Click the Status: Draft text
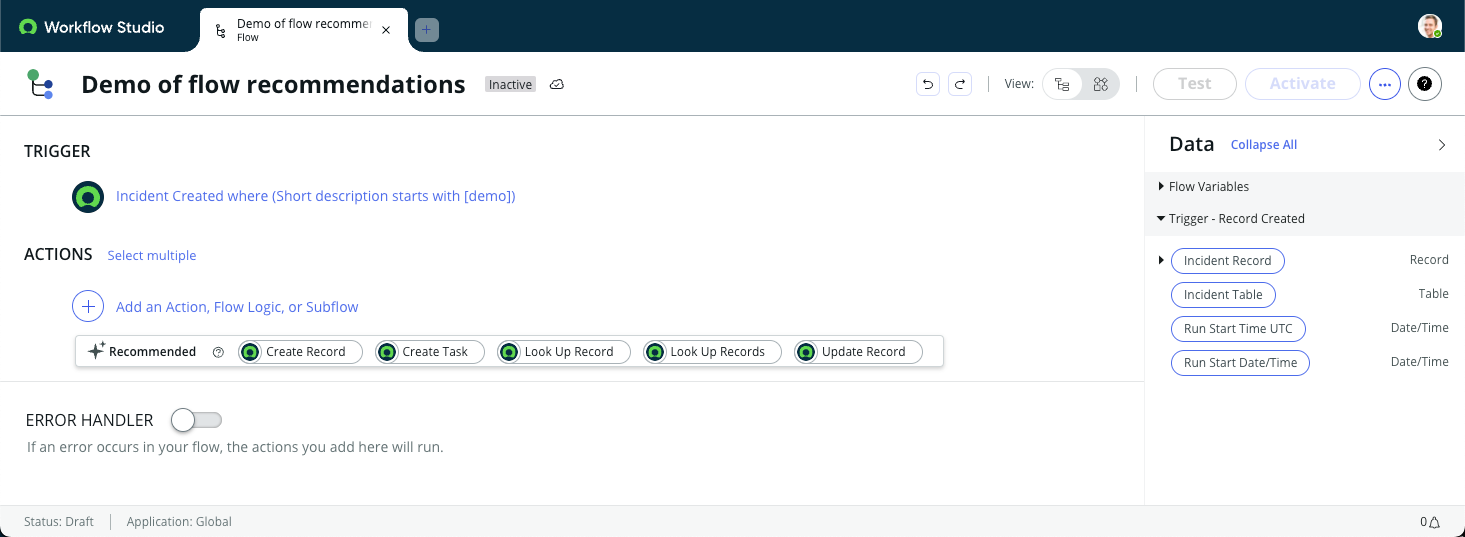This screenshot has width=1465, height=537. point(59,522)
